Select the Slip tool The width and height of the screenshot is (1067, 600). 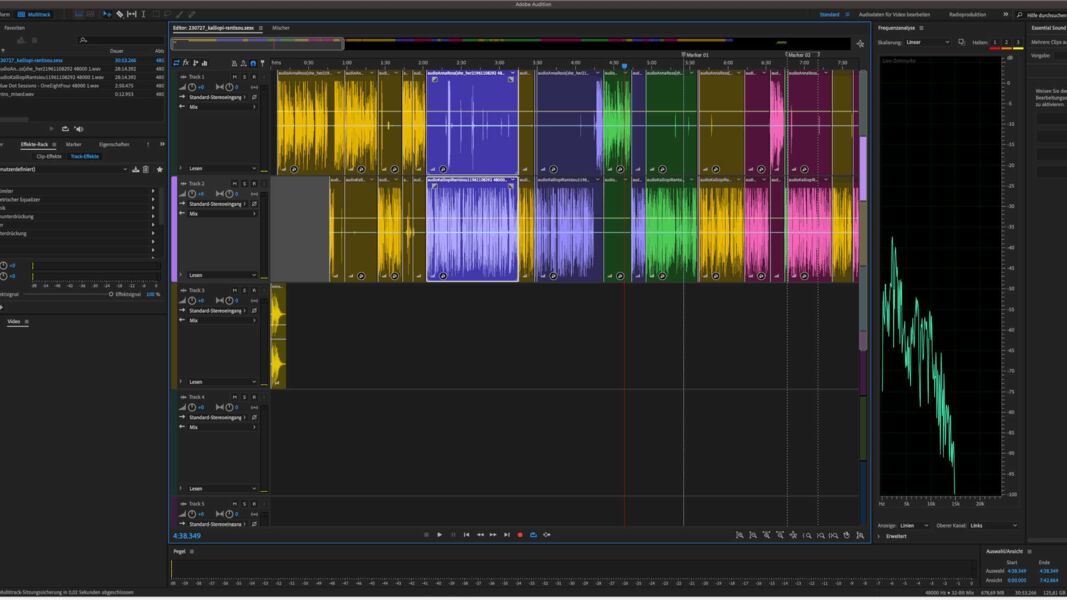(x=132, y=14)
